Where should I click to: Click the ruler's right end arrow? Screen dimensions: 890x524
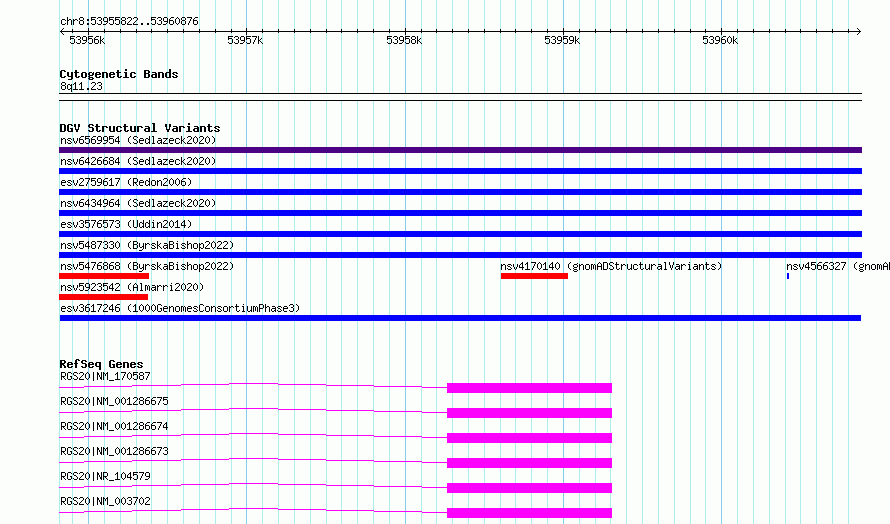click(859, 31)
